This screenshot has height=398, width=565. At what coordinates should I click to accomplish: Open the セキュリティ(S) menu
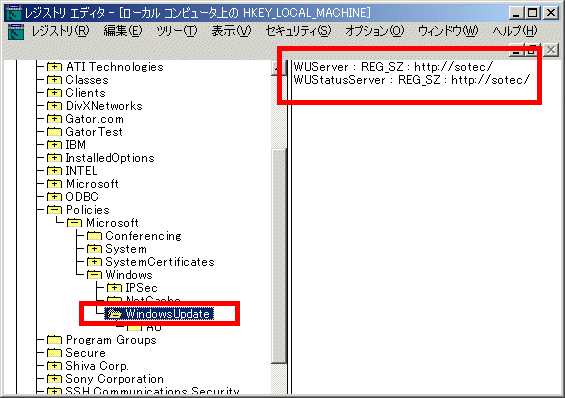click(x=298, y=31)
